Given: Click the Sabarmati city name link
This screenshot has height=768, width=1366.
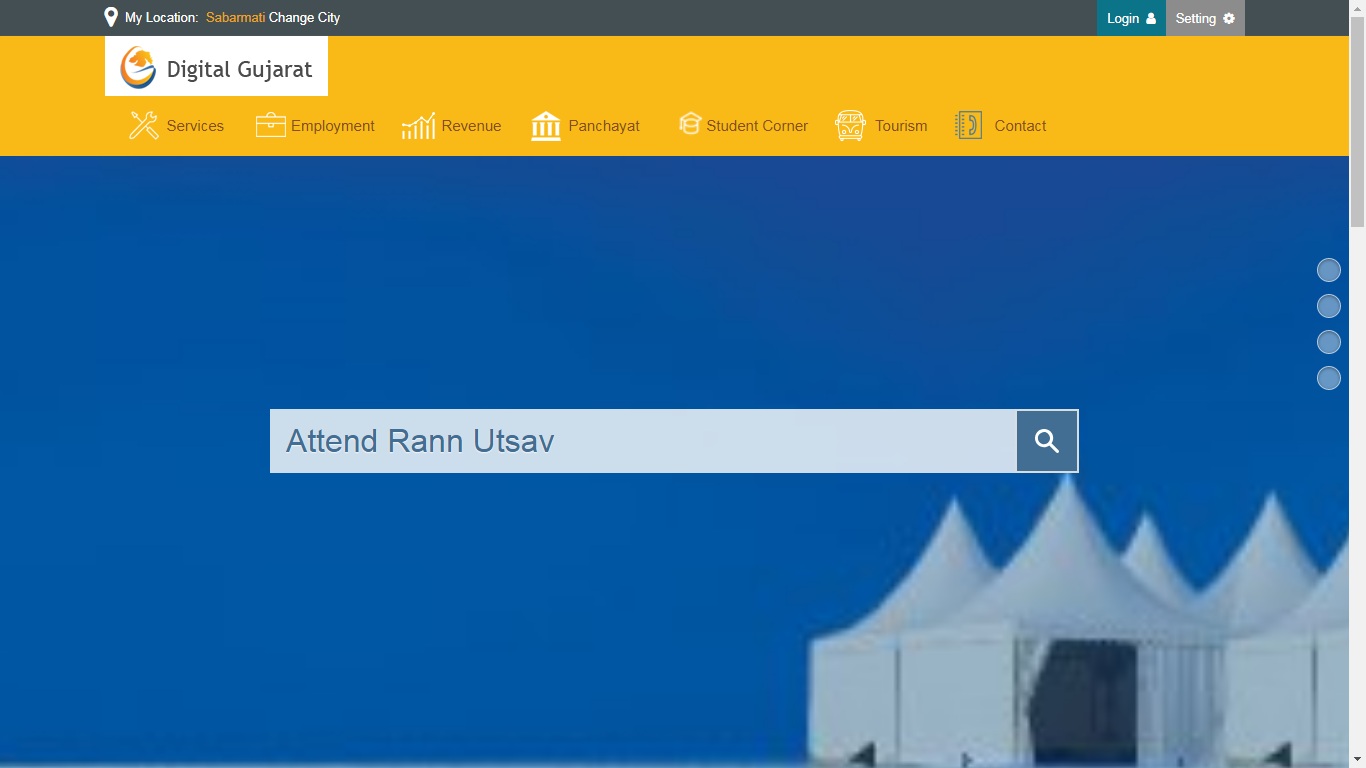Looking at the screenshot, I should (233, 17).
